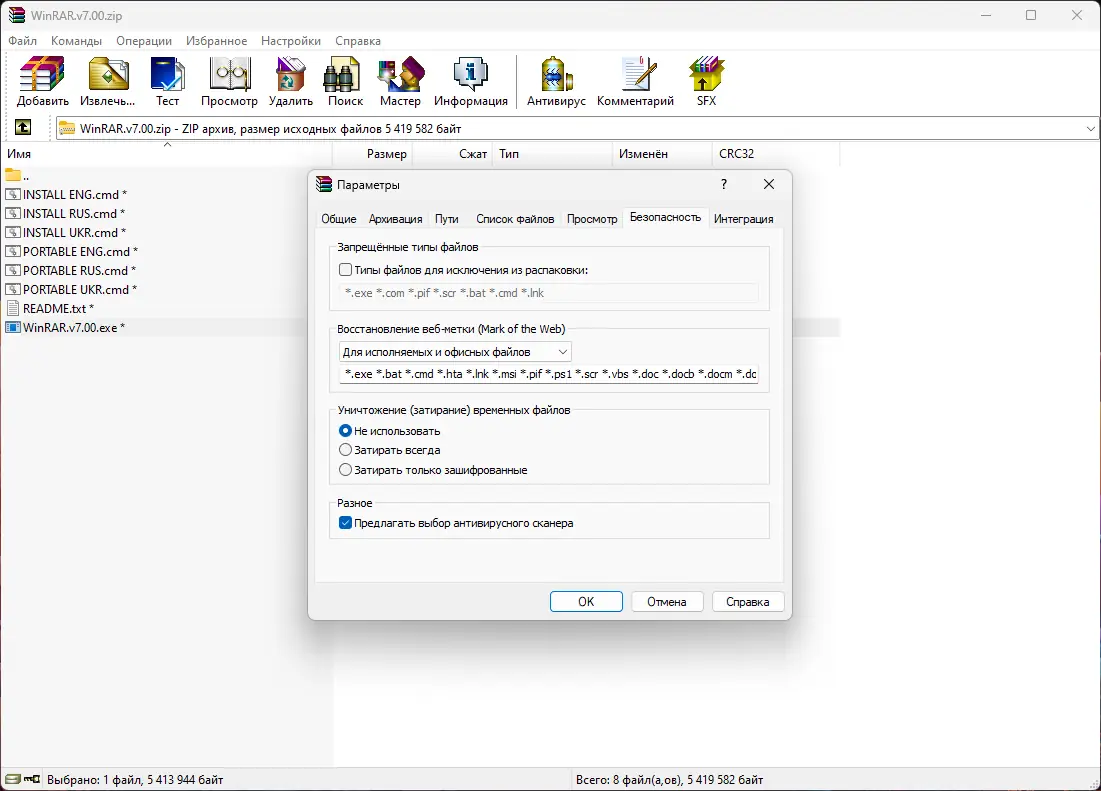Open the Просмотр toolbar icon
Image resolution: width=1101 pixels, height=791 pixels.
[x=230, y=74]
